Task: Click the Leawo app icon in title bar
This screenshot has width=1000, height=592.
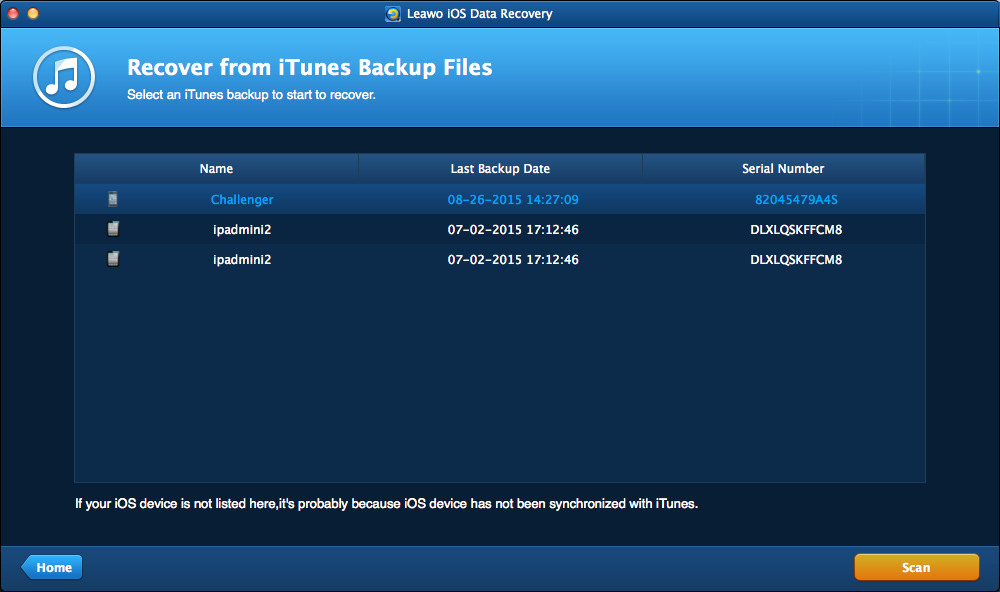Action: (x=394, y=14)
